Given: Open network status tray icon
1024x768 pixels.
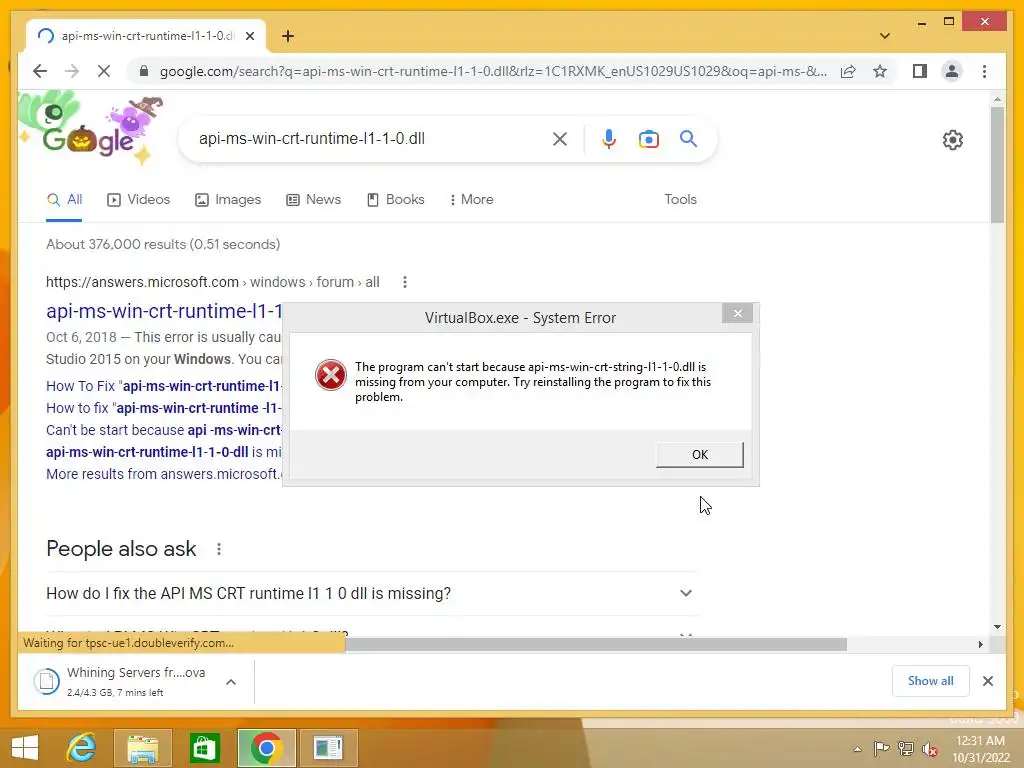Looking at the screenshot, I should tap(906, 749).
